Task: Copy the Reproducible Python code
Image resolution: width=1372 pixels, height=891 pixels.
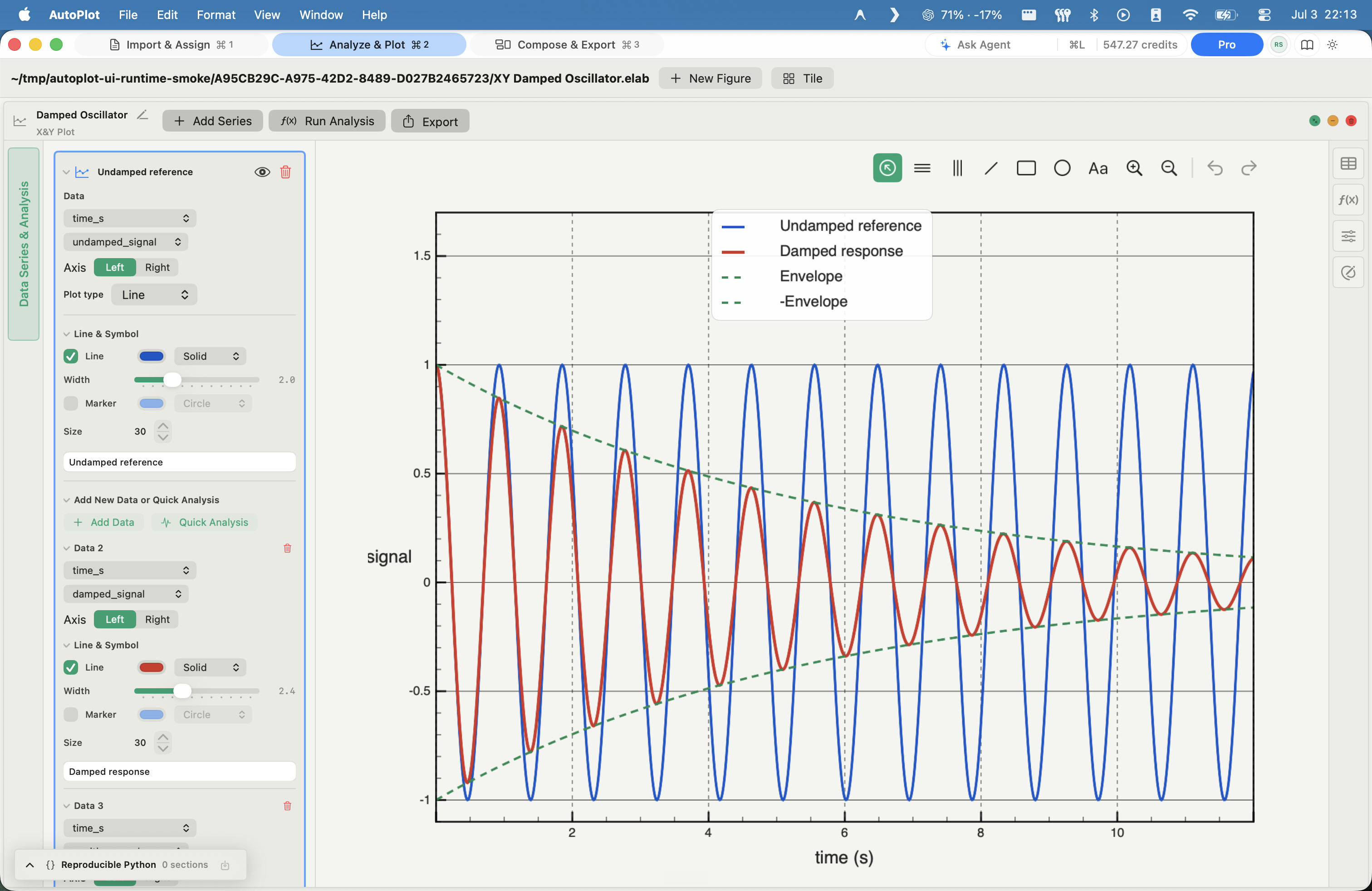Action: click(x=225, y=865)
